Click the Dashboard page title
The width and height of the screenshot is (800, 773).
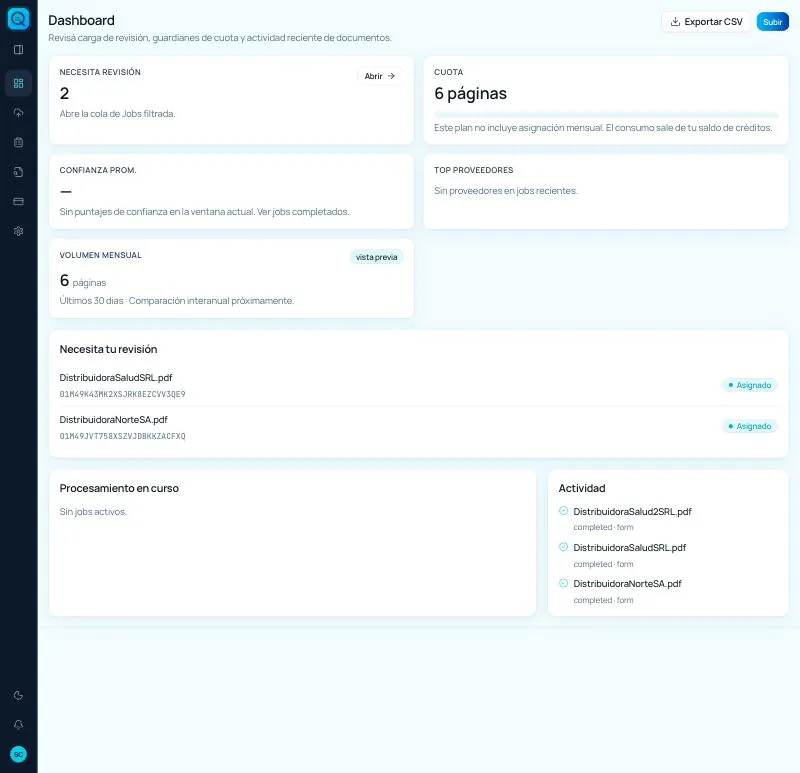81,20
